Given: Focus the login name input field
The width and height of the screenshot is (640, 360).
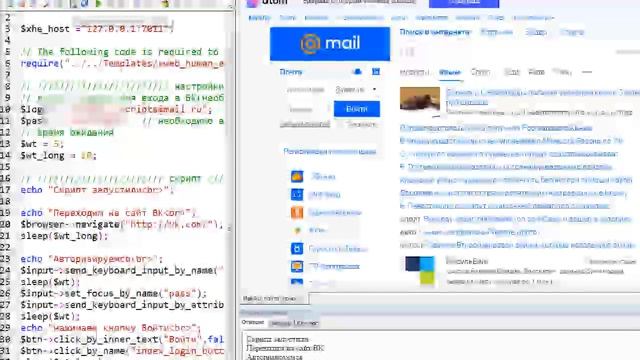Looking at the screenshot, I should [306, 89].
